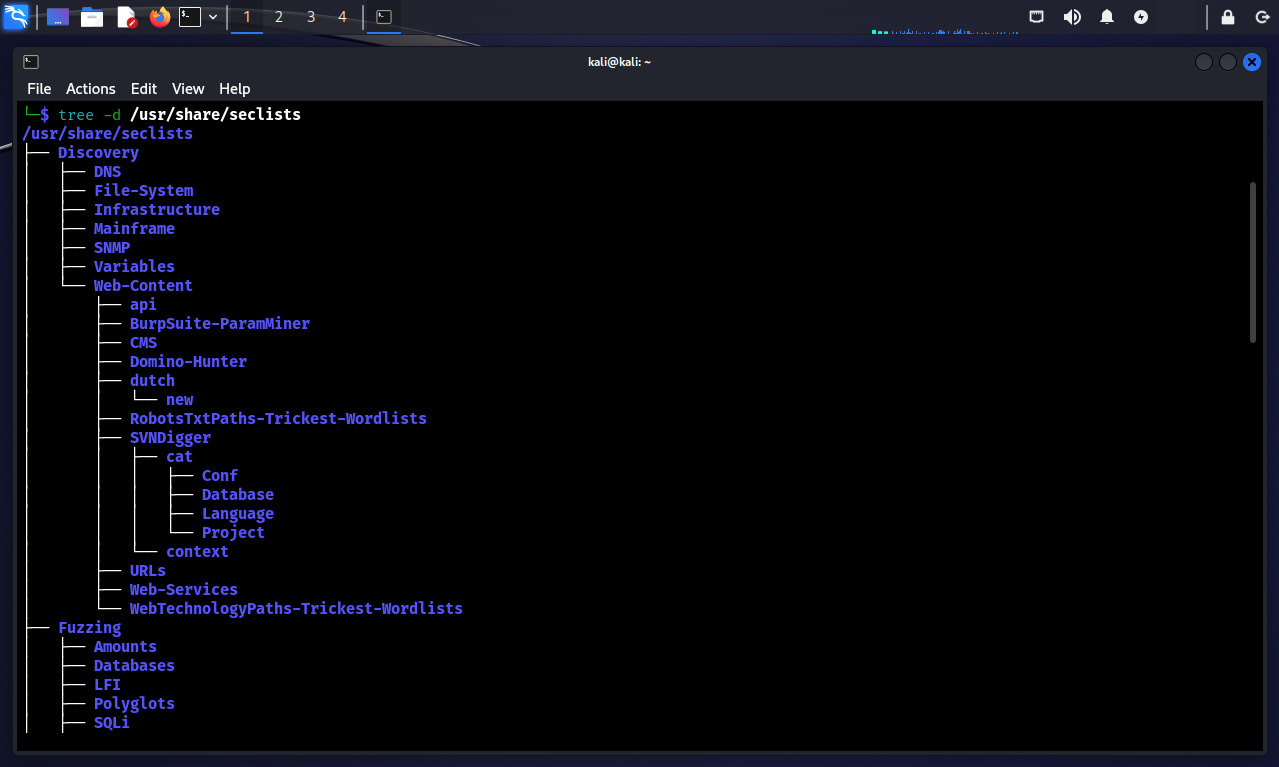Image resolution: width=1279 pixels, height=767 pixels.
Task: Switch to workspace 2
Action: click(x=279, y=17)
